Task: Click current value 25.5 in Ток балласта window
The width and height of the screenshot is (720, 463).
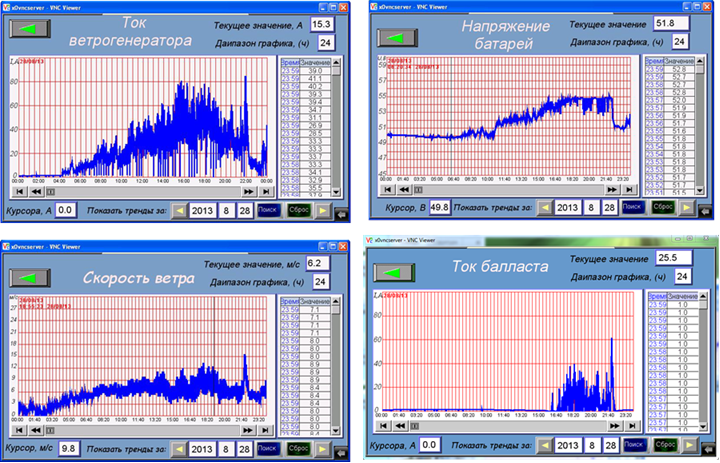Action: pos(674,258)
